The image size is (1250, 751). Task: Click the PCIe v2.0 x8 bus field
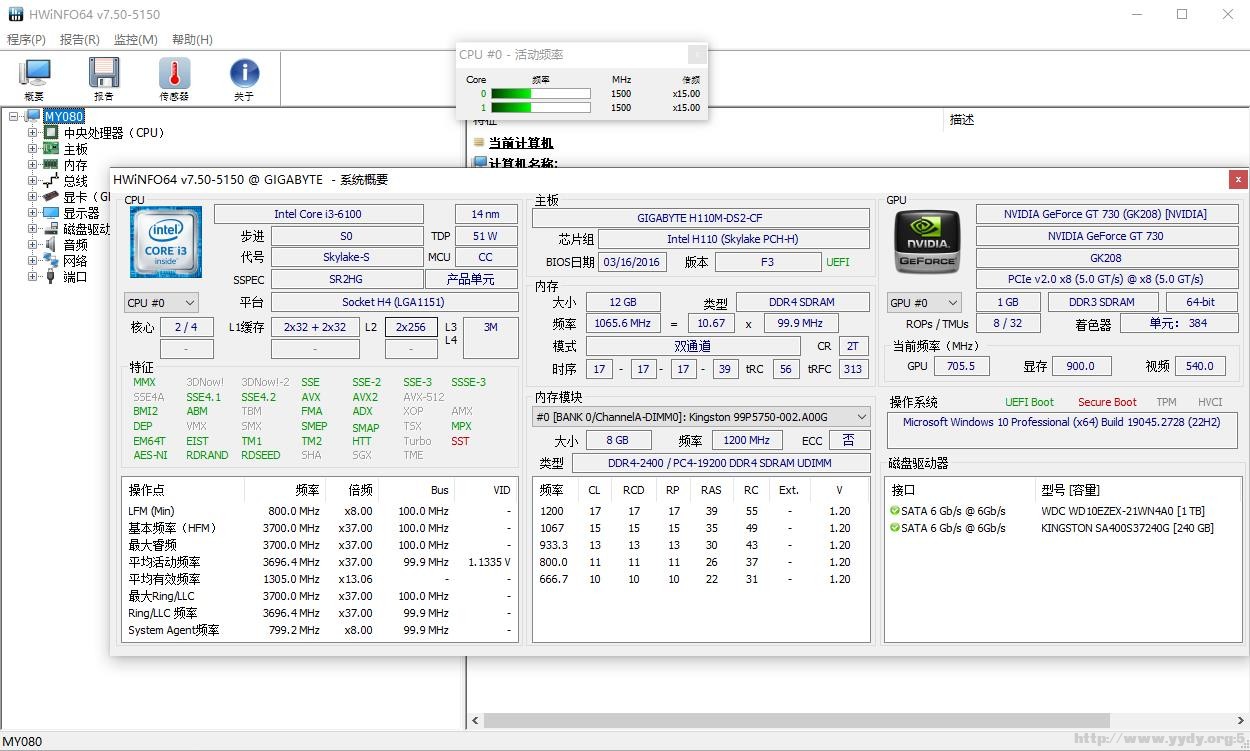(x=1105, y=279)
